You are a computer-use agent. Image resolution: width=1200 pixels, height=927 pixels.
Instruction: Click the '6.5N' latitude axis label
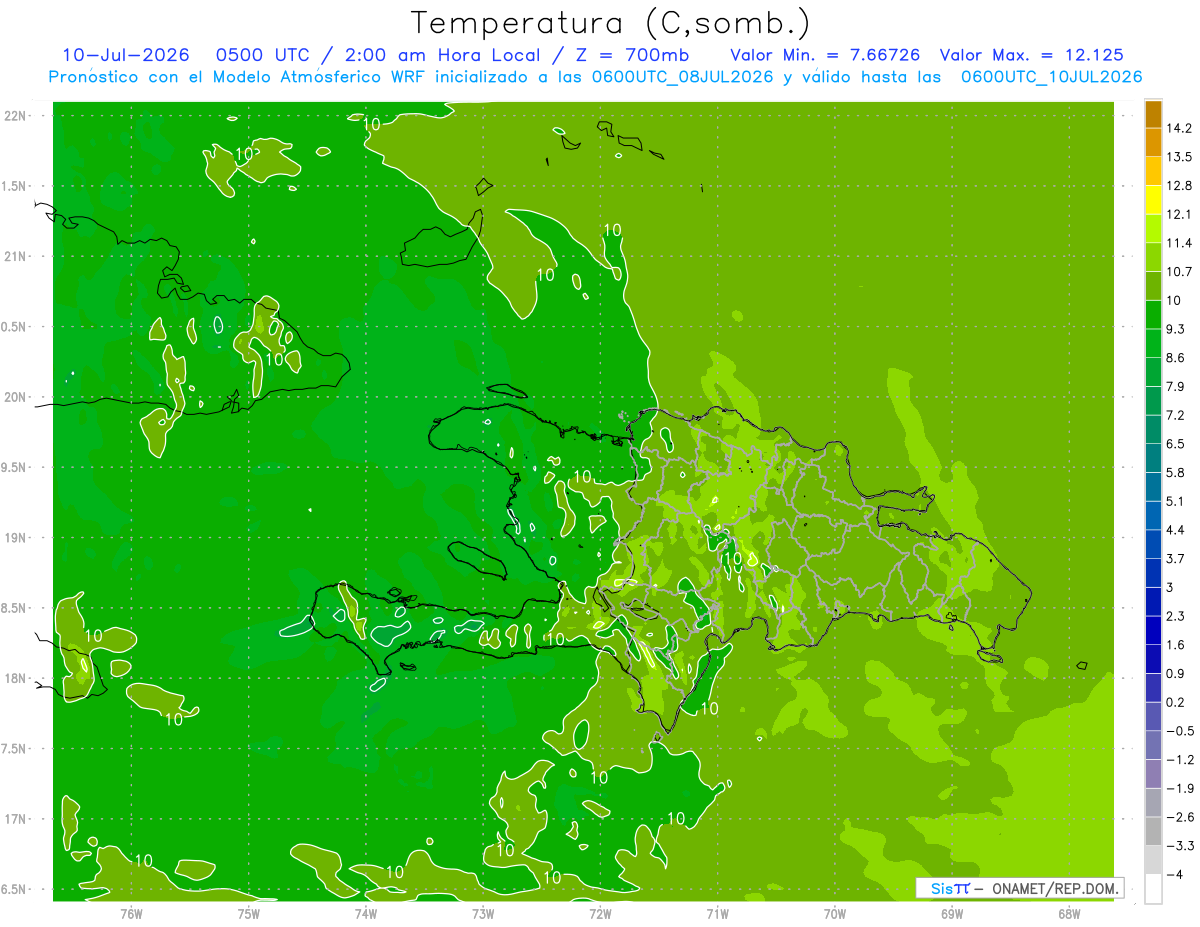pos(14,890)
